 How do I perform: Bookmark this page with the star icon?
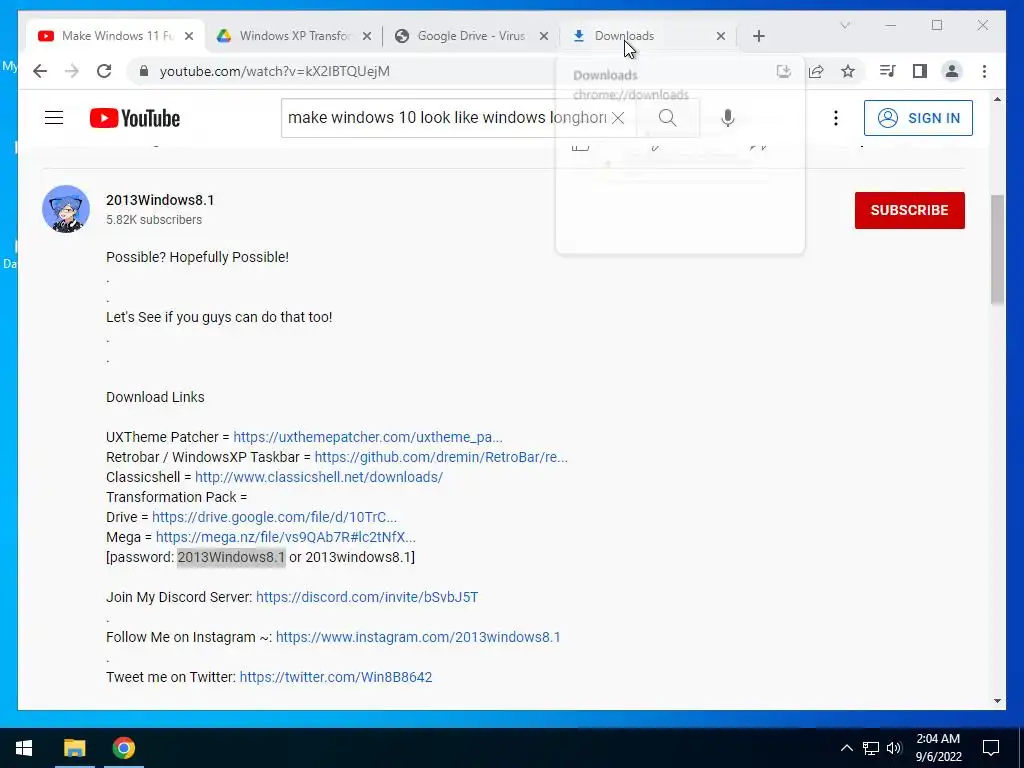[848, 71]
